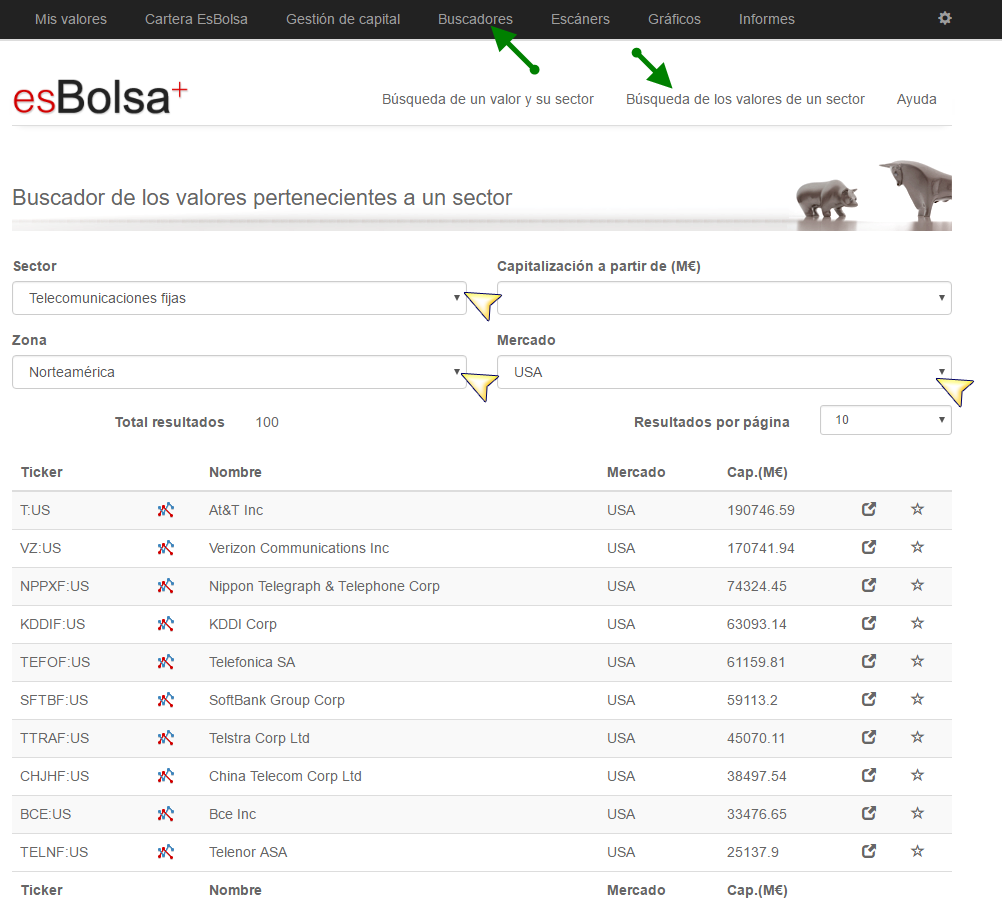Click company name China Telecom Corp Ltd
Viewport: 1002px width, 912px height.
point(285,776)
